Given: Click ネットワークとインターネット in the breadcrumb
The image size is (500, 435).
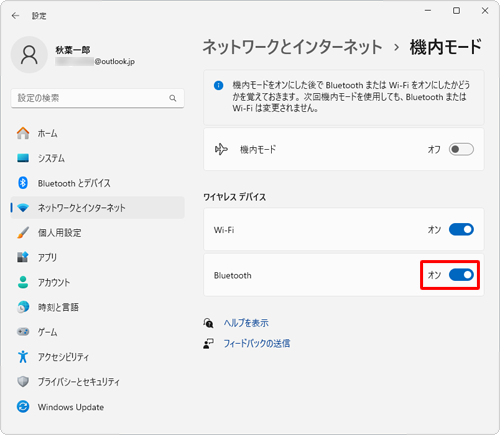Looking at the screenshot, I should point(292,47).
